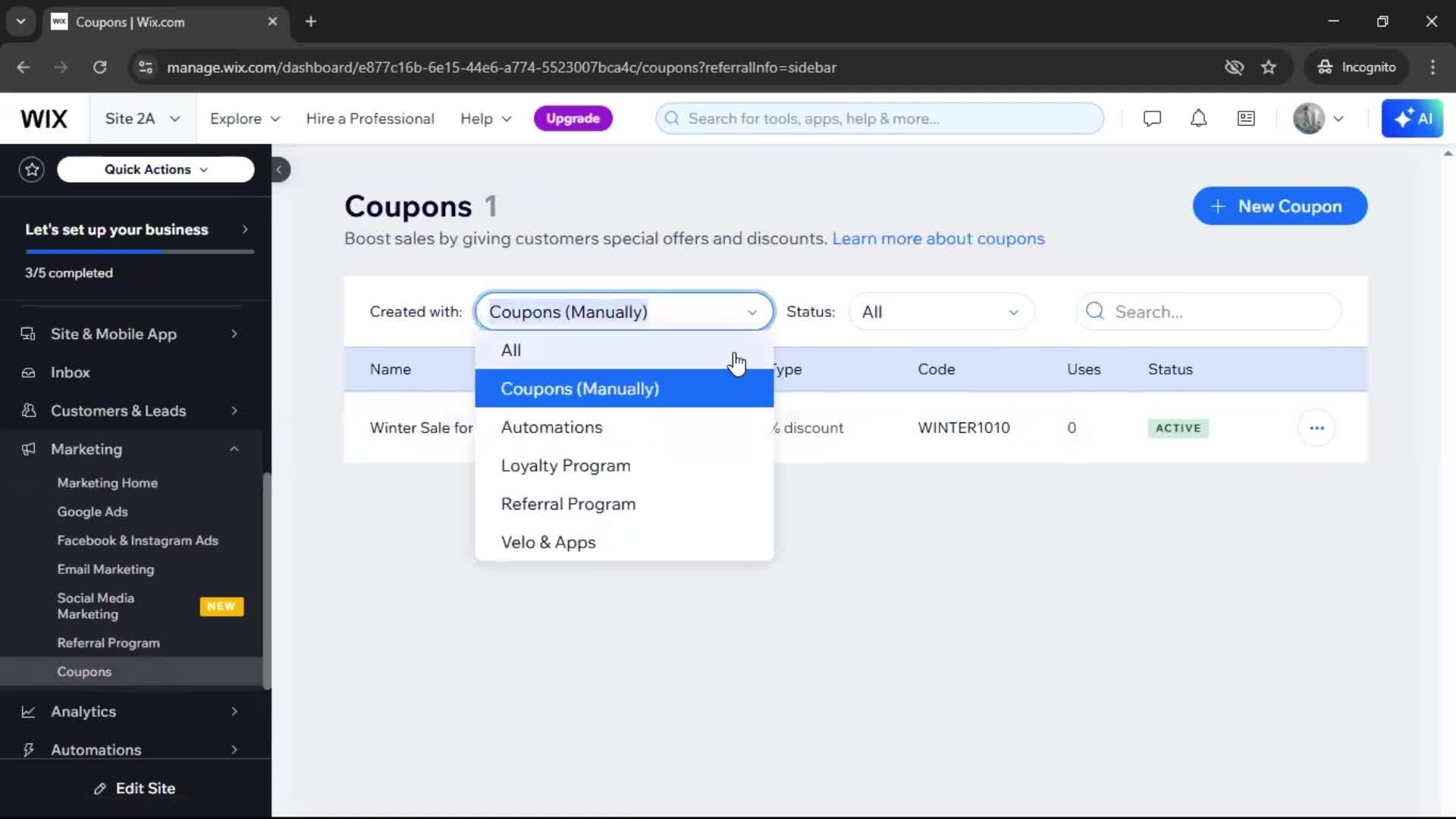Open the AI assistant button
This screenshot has width=1456, height=819.
click(x=1412, y=118)
